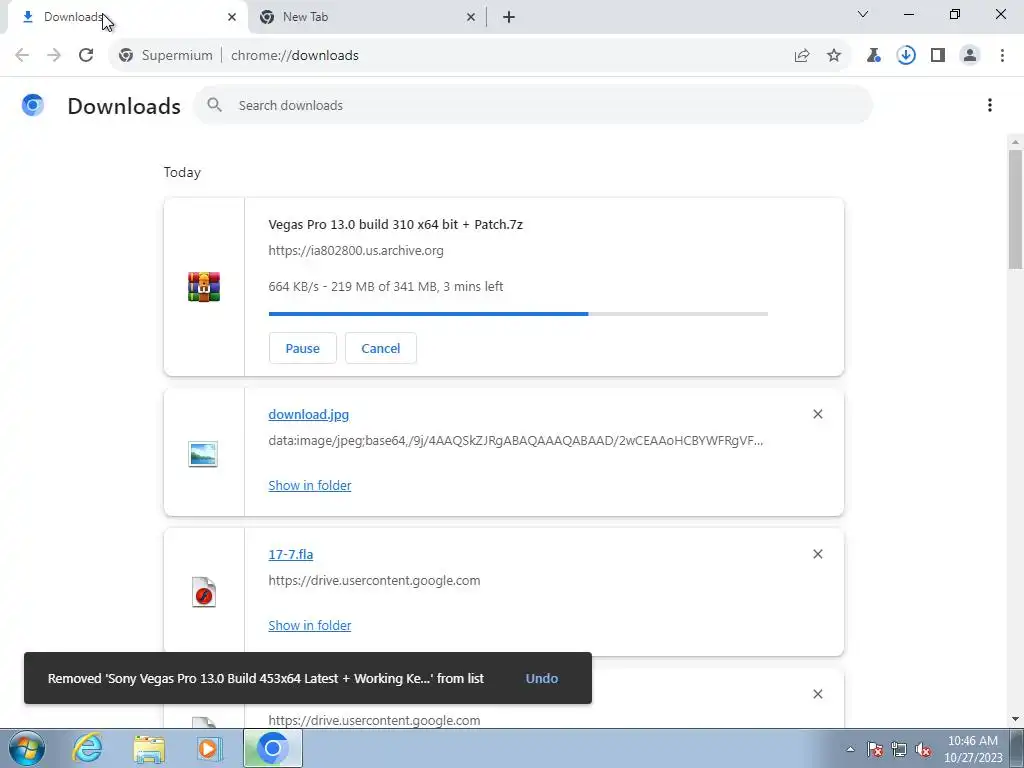Open the Chrome Labs flask icon
Viewport: 1024px width, 768px height.
pyautogui.click(x=874, y=56)
